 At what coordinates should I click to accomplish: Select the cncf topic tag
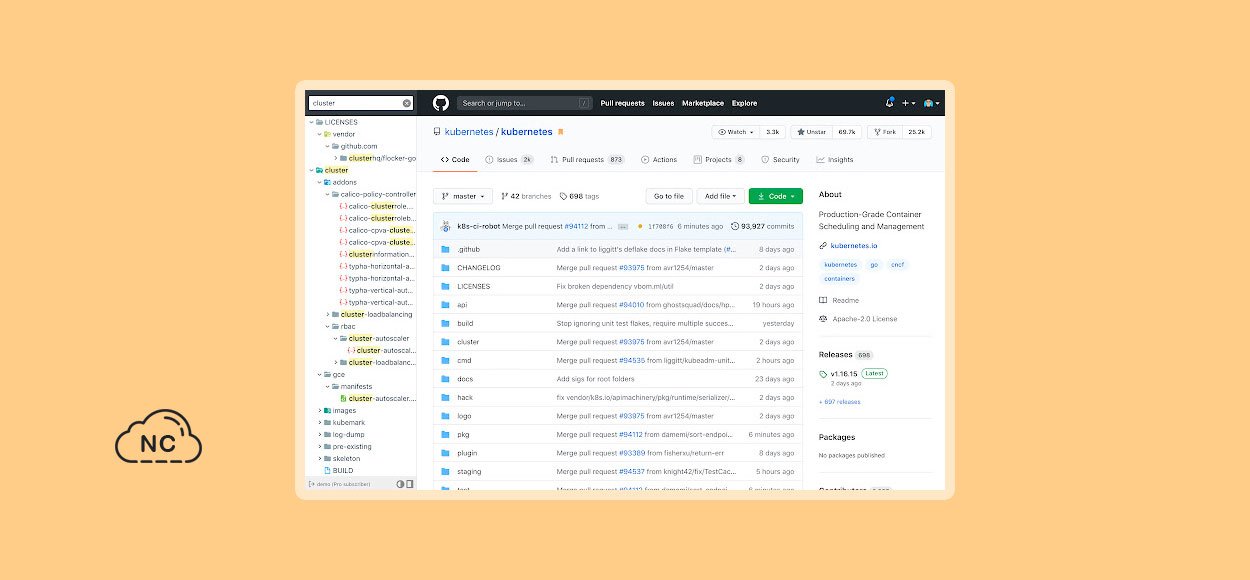(x=897, y=265)
